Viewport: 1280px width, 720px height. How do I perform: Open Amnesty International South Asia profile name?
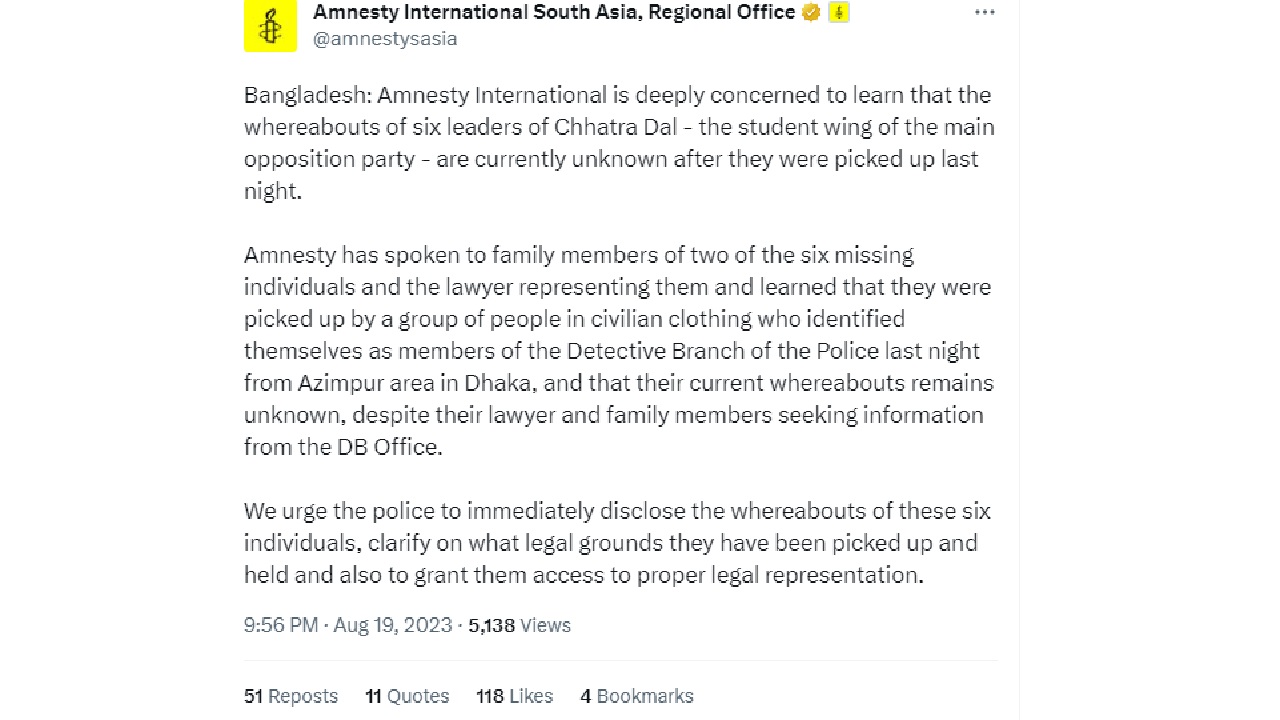pos(554,12)
